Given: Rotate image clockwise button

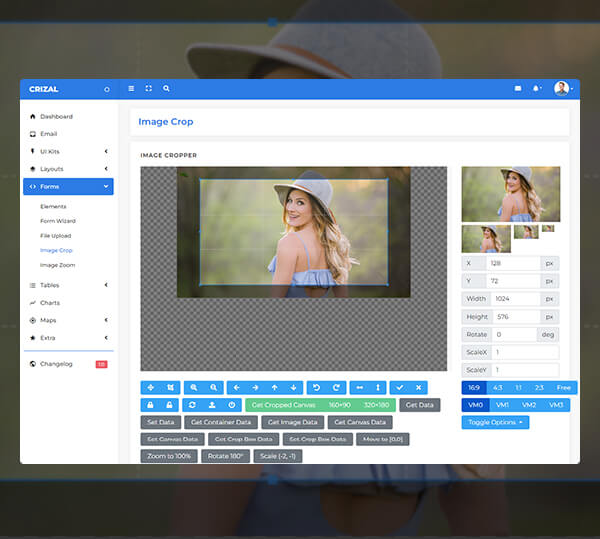Looking at the screenshot, I should pos(336,388).
